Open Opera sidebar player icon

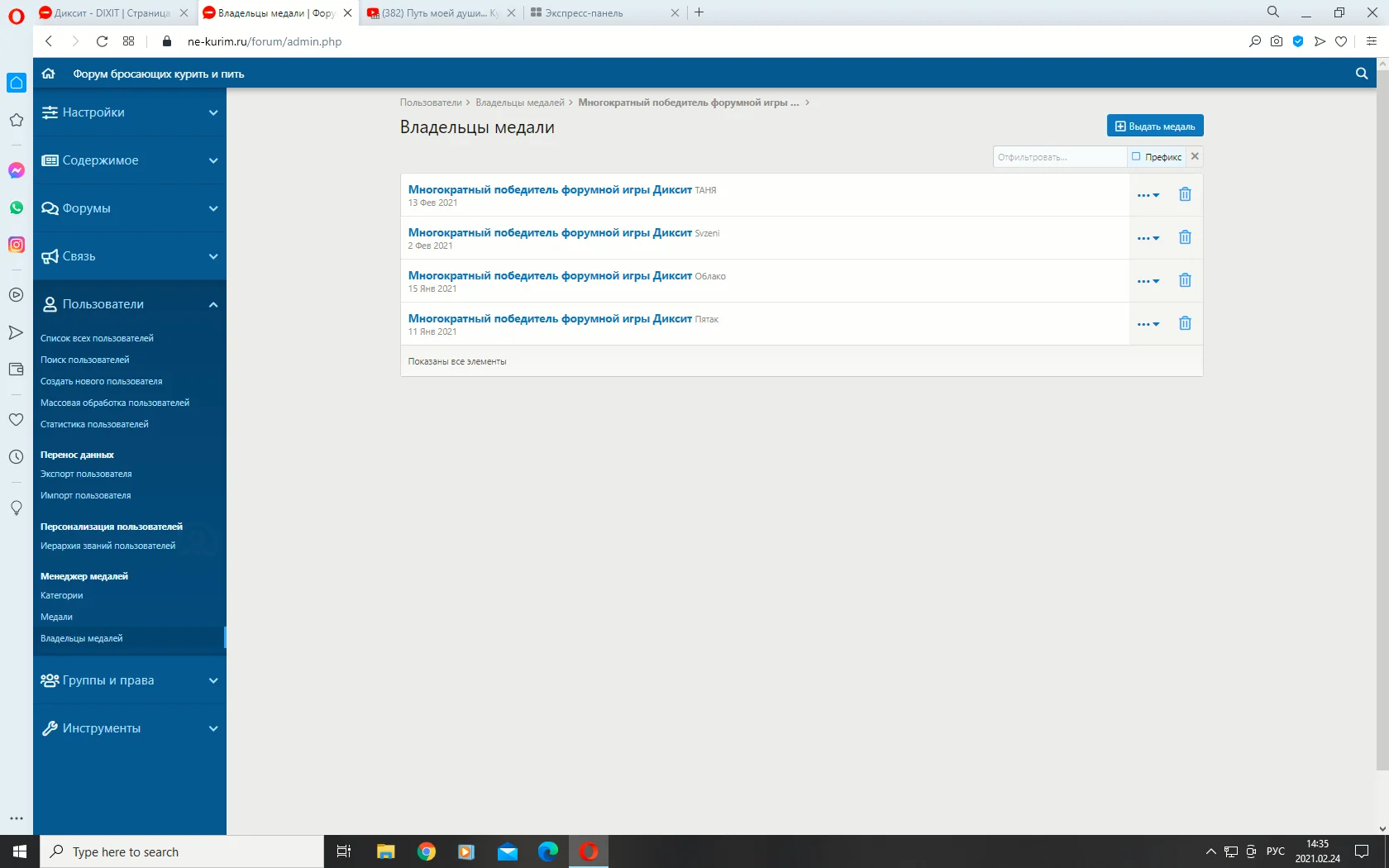(17, 295)
